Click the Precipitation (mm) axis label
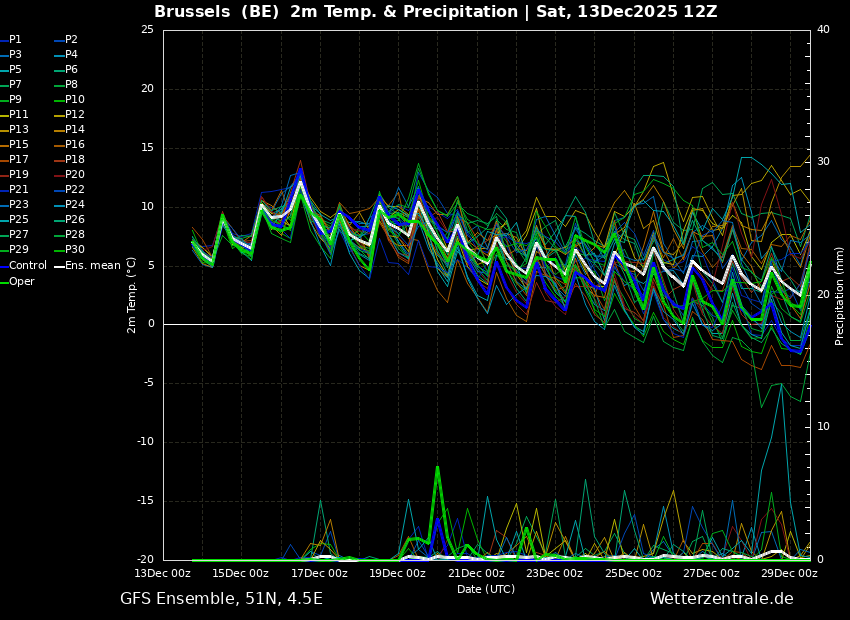Image resolution: width=850 pixels, height=620 pixels. 840,295
